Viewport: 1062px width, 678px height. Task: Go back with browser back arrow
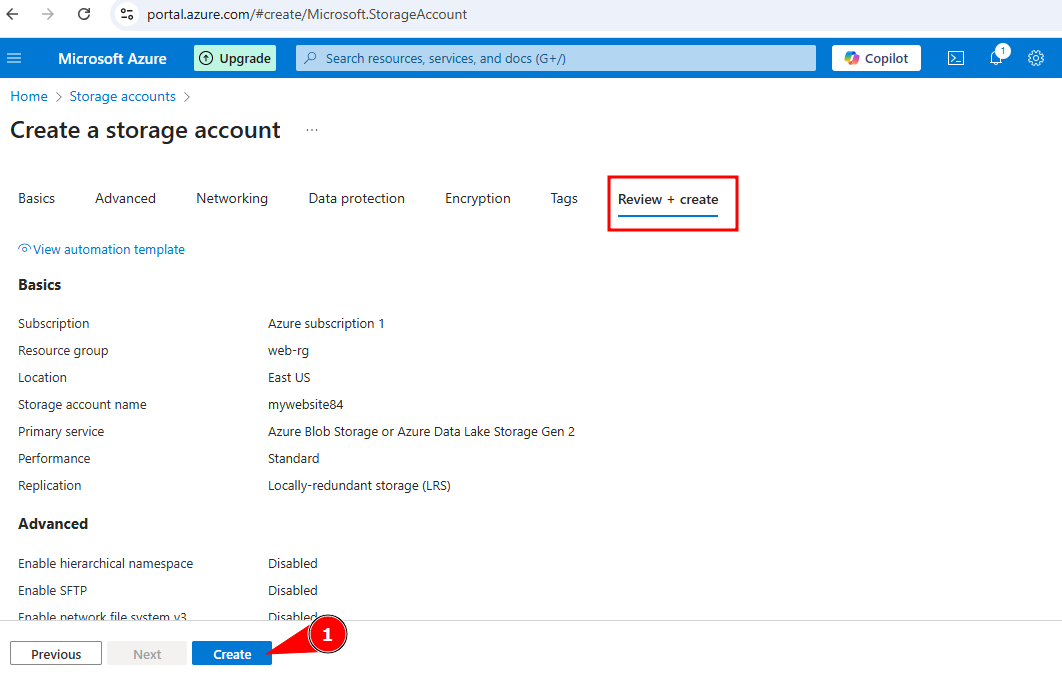pyautogui.click(x=12, y=14)
